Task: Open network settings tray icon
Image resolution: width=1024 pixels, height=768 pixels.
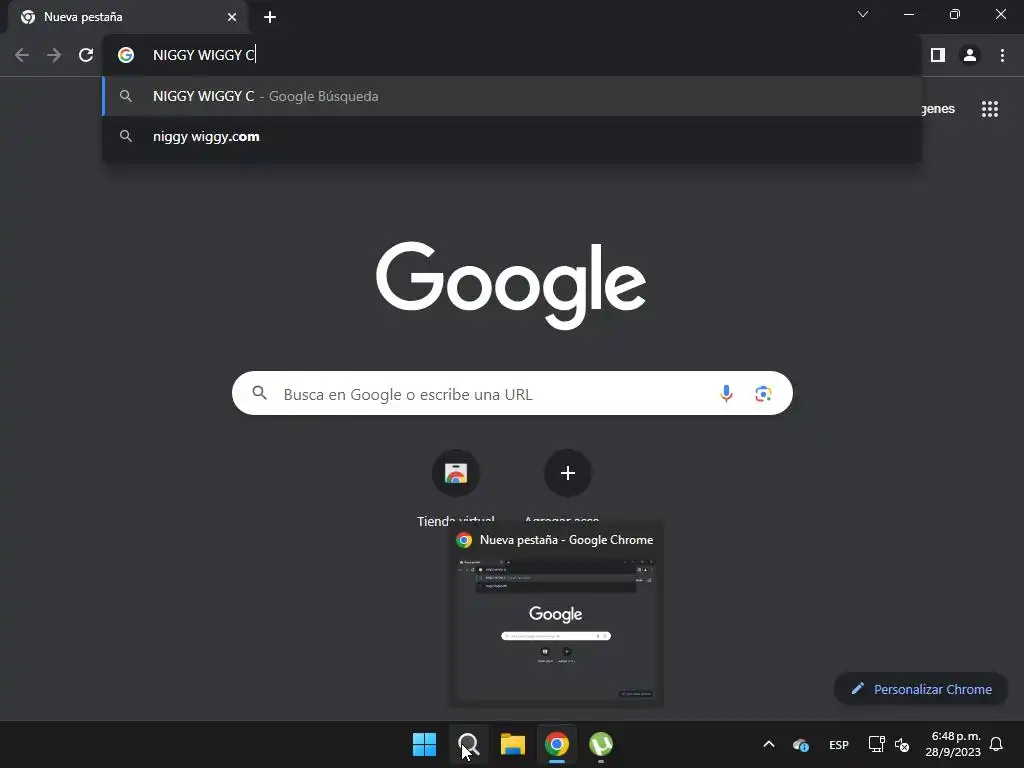Action: pyautogui.click(x=876, y=744)
